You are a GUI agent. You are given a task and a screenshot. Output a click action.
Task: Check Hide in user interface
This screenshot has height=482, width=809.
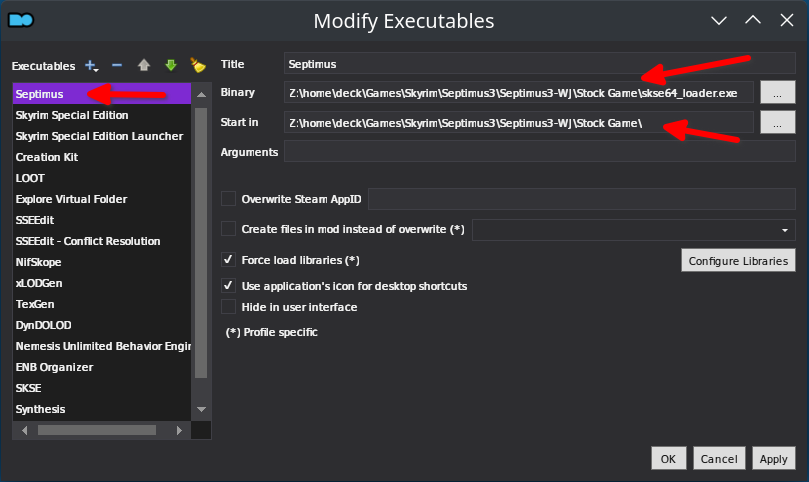tap(228, 307)
